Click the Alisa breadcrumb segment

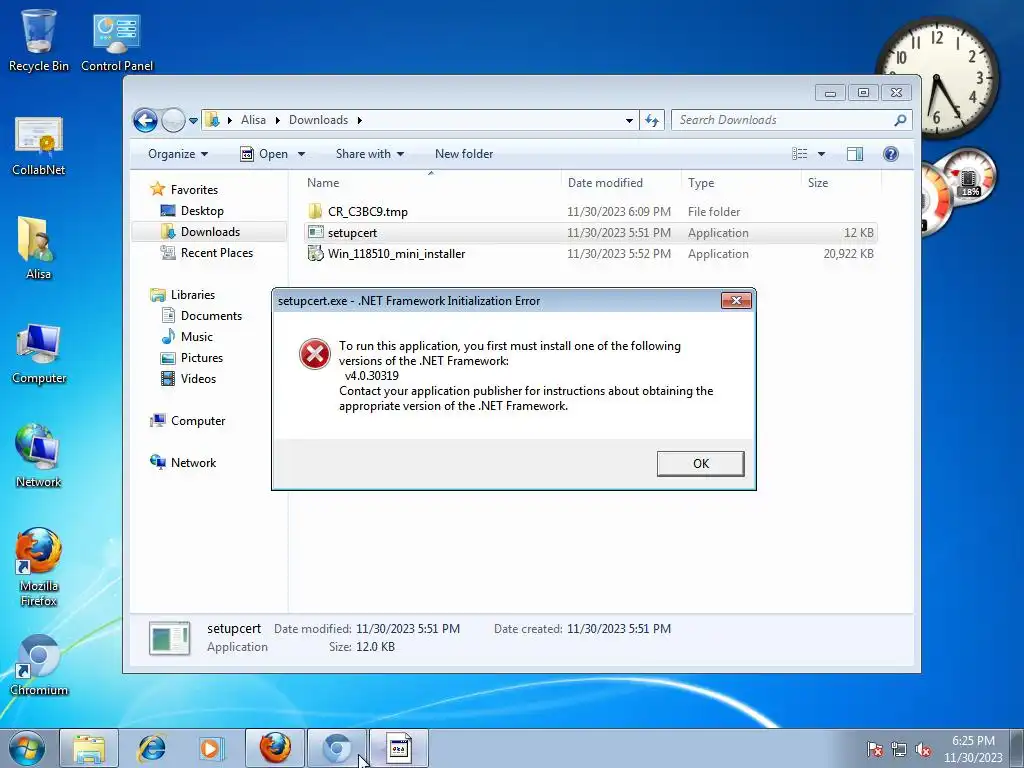tap(253, 120)
